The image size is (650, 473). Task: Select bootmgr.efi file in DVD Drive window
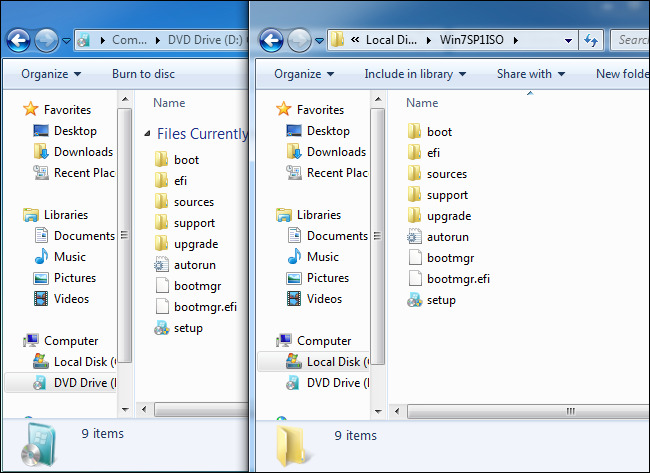pyautogui.click(x=196, y=307)
